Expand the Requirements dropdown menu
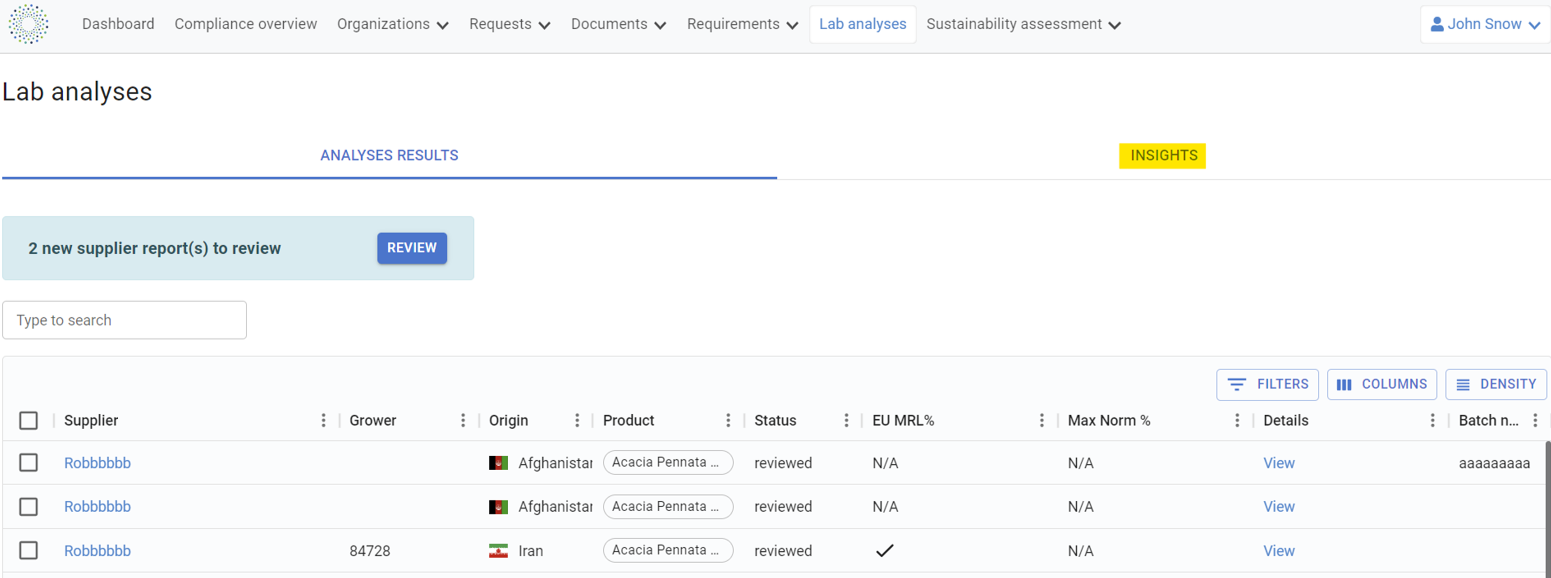 coord(742,24)
